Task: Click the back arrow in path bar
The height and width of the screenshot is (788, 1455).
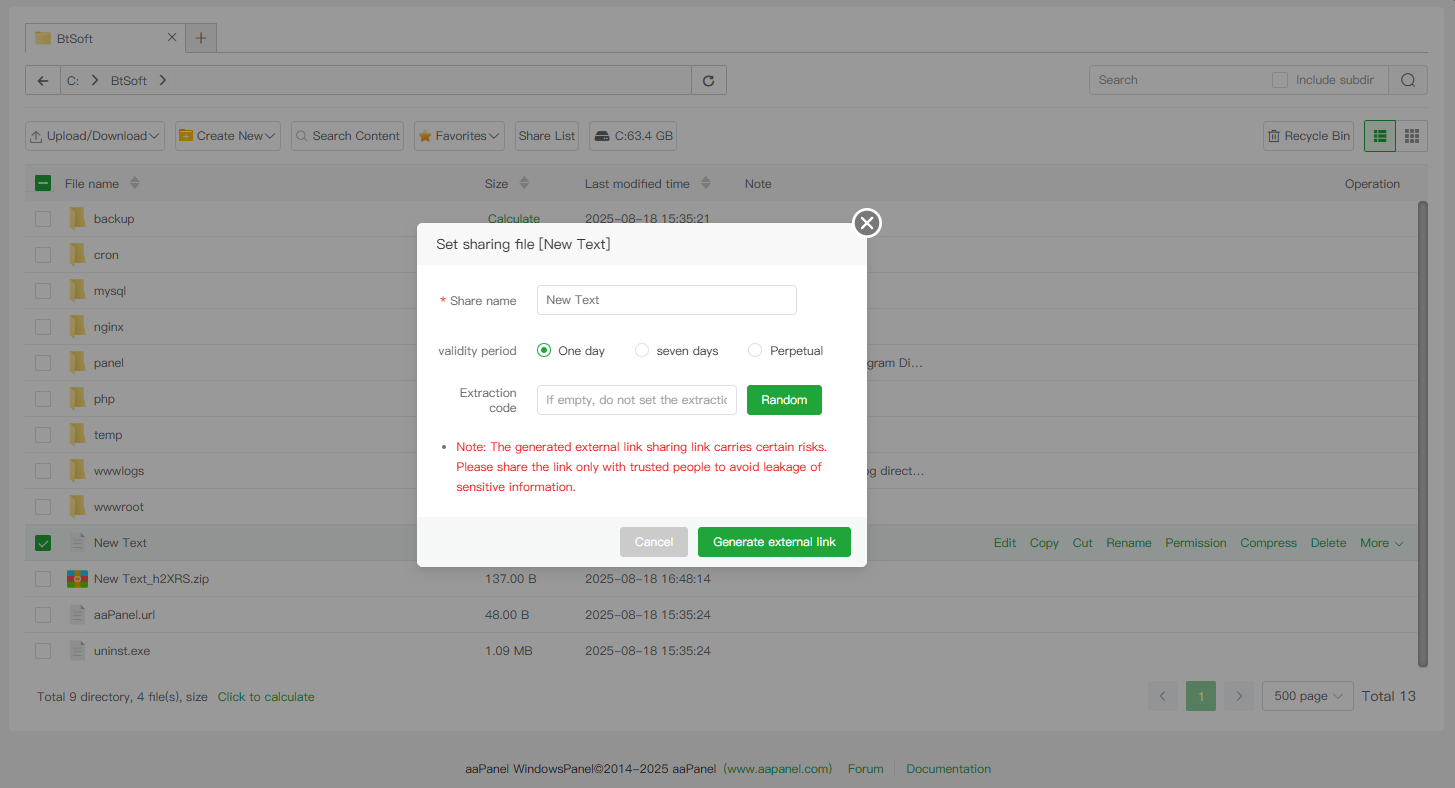Action: coord(43,81)
